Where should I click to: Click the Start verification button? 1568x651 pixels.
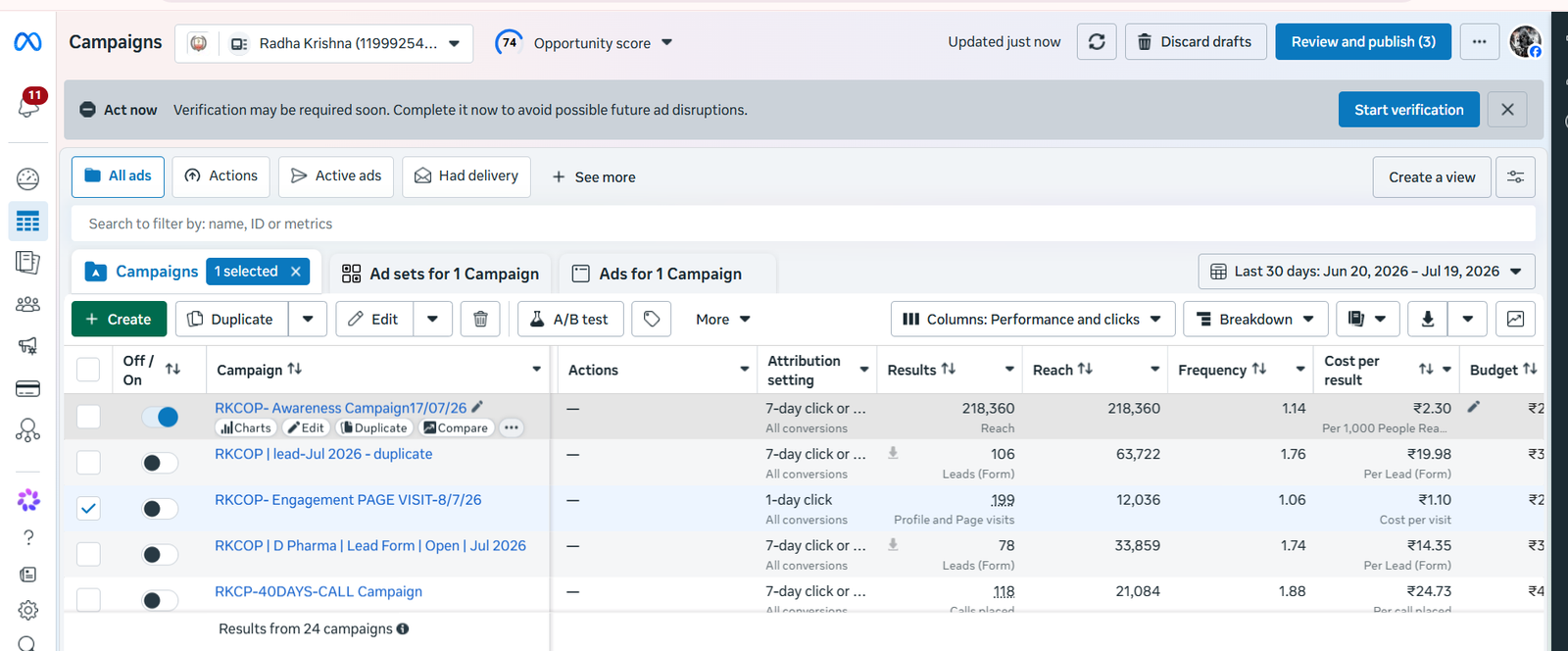(1408, 110)
